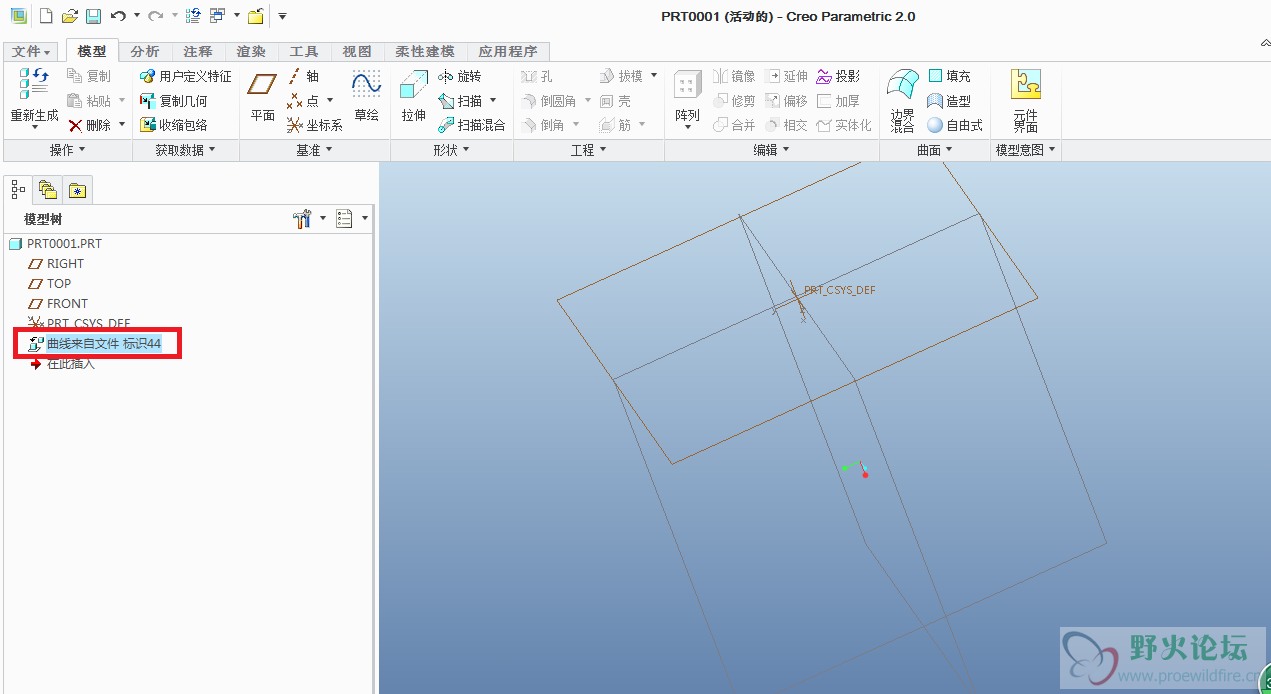
Task: Click the Project (投影) tool
Action: [x=838, y=76]
